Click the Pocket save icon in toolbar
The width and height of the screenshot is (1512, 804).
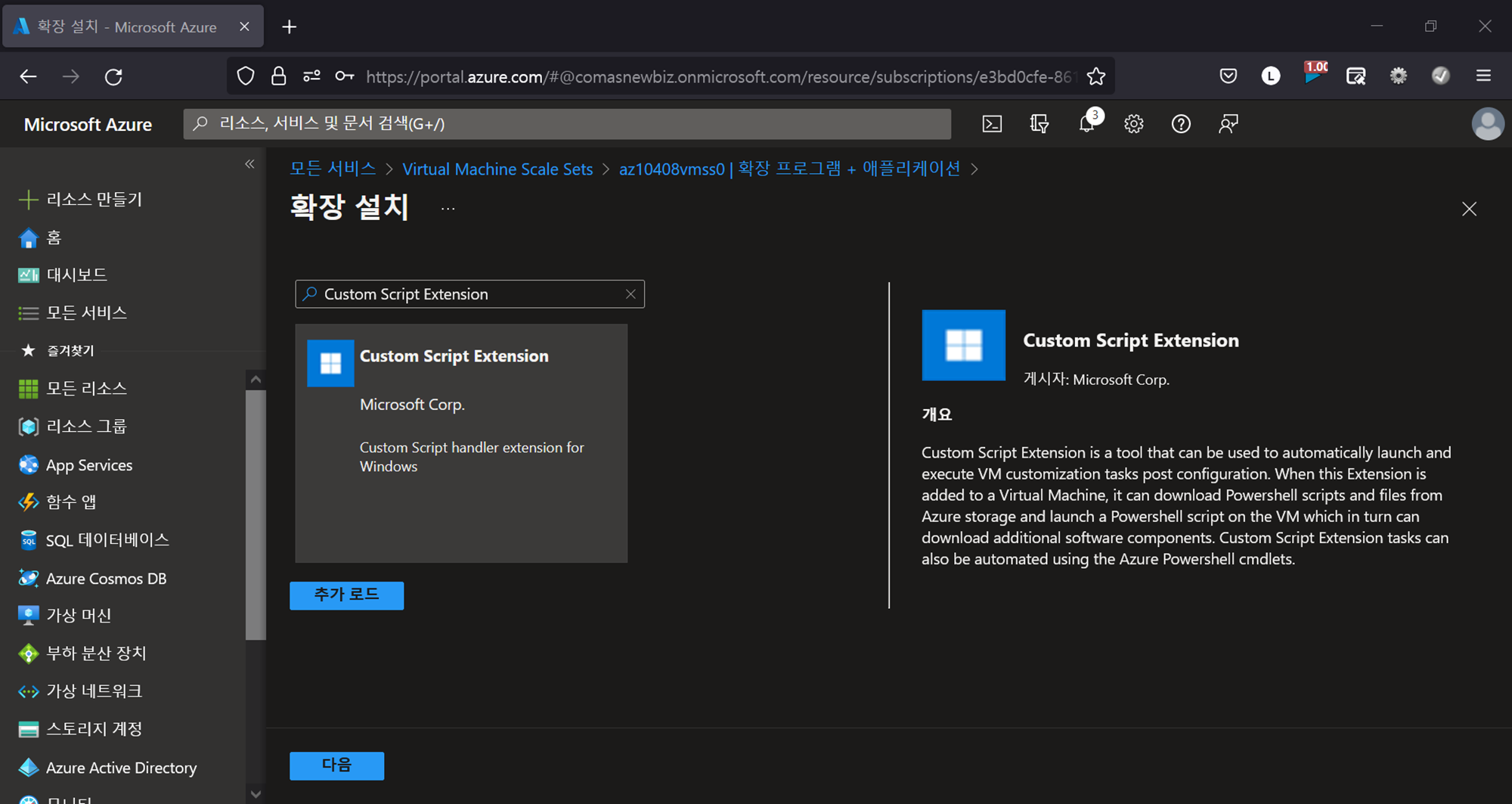point(1228,76)
